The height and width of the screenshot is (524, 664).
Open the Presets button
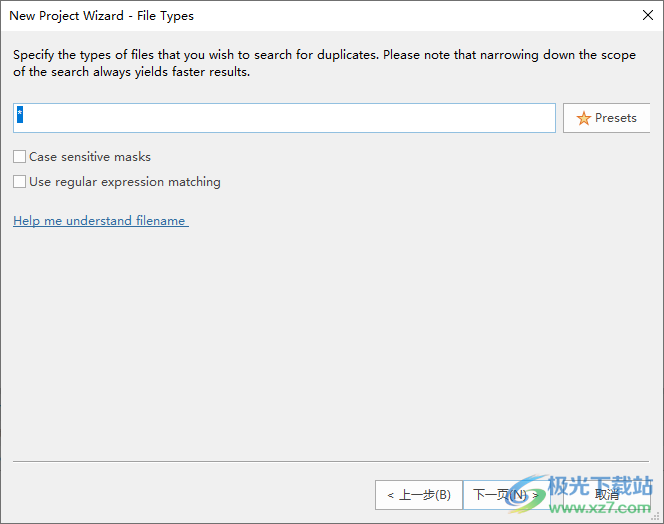tap(606, 118)
